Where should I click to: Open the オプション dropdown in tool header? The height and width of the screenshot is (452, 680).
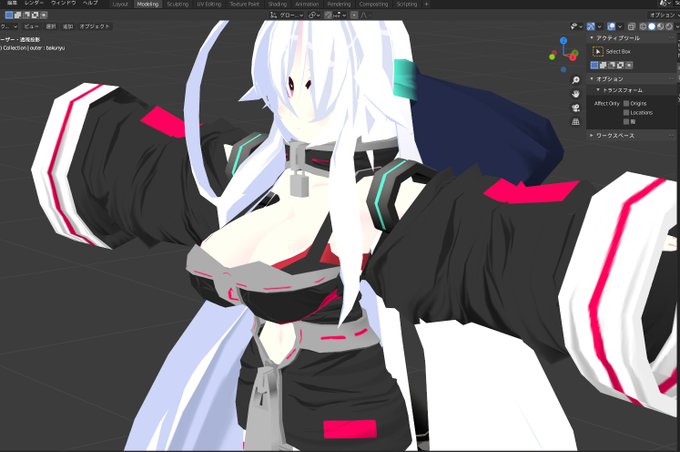point(664,15)
